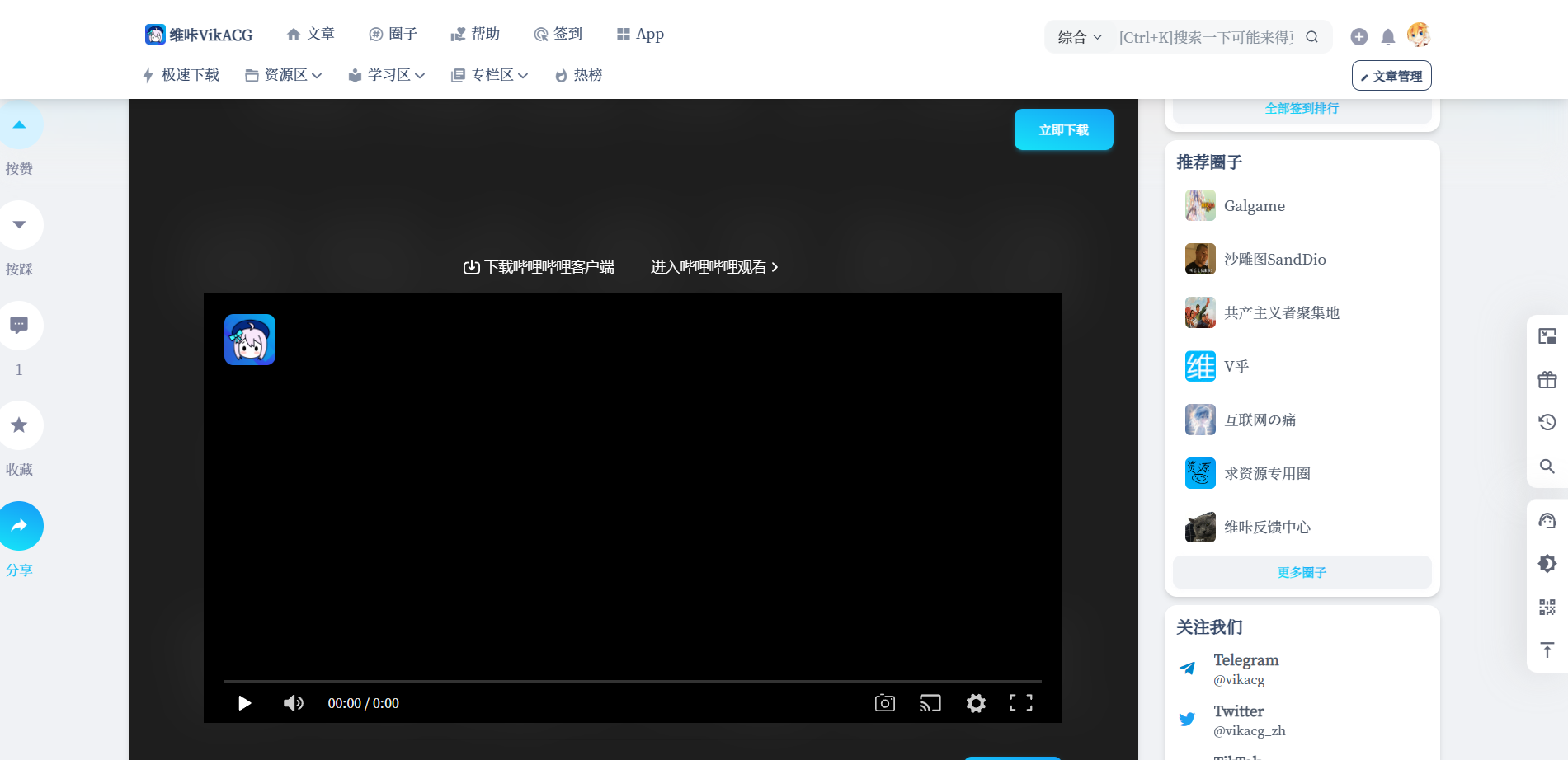
Task: Upvote the article with the 按赞 arrow
Action: pos(21,124)
